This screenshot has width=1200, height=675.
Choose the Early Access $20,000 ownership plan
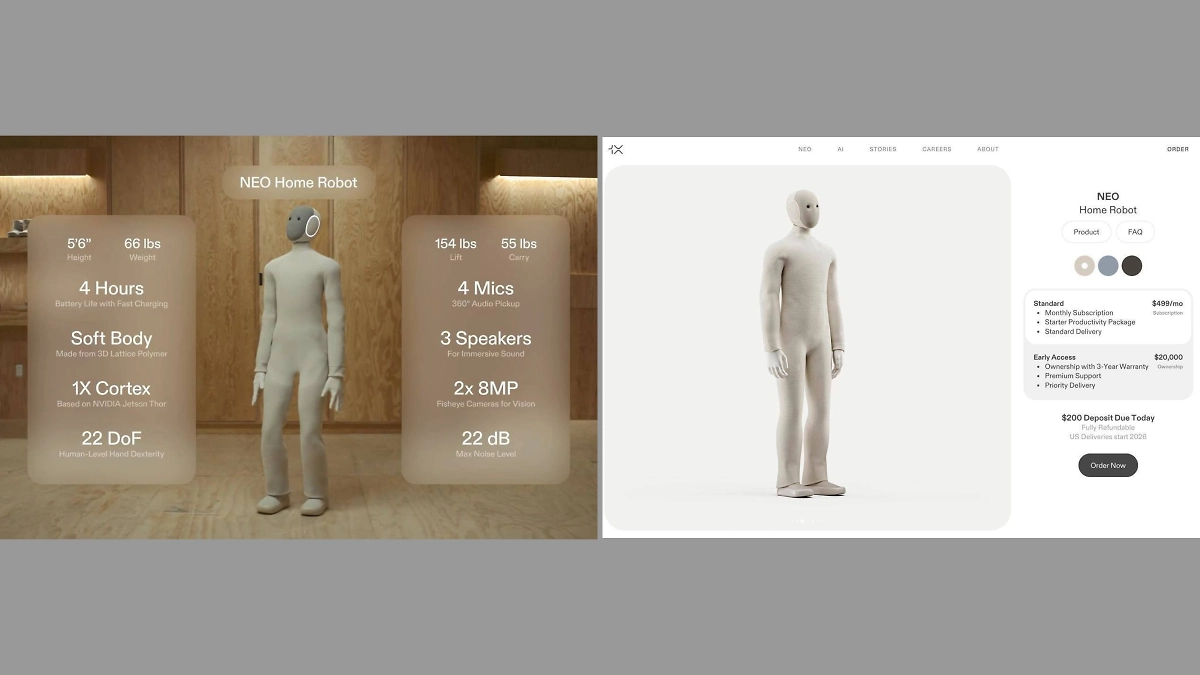pos(1107,371)
